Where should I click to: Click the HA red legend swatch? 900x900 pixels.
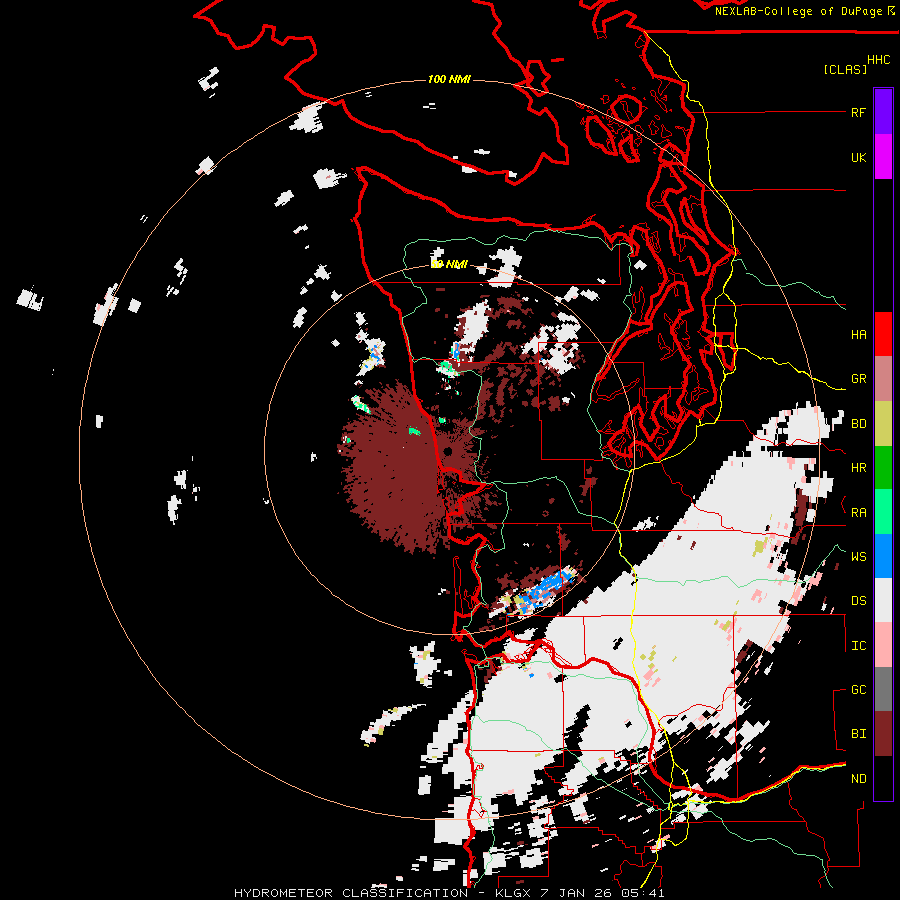[883, 334]
